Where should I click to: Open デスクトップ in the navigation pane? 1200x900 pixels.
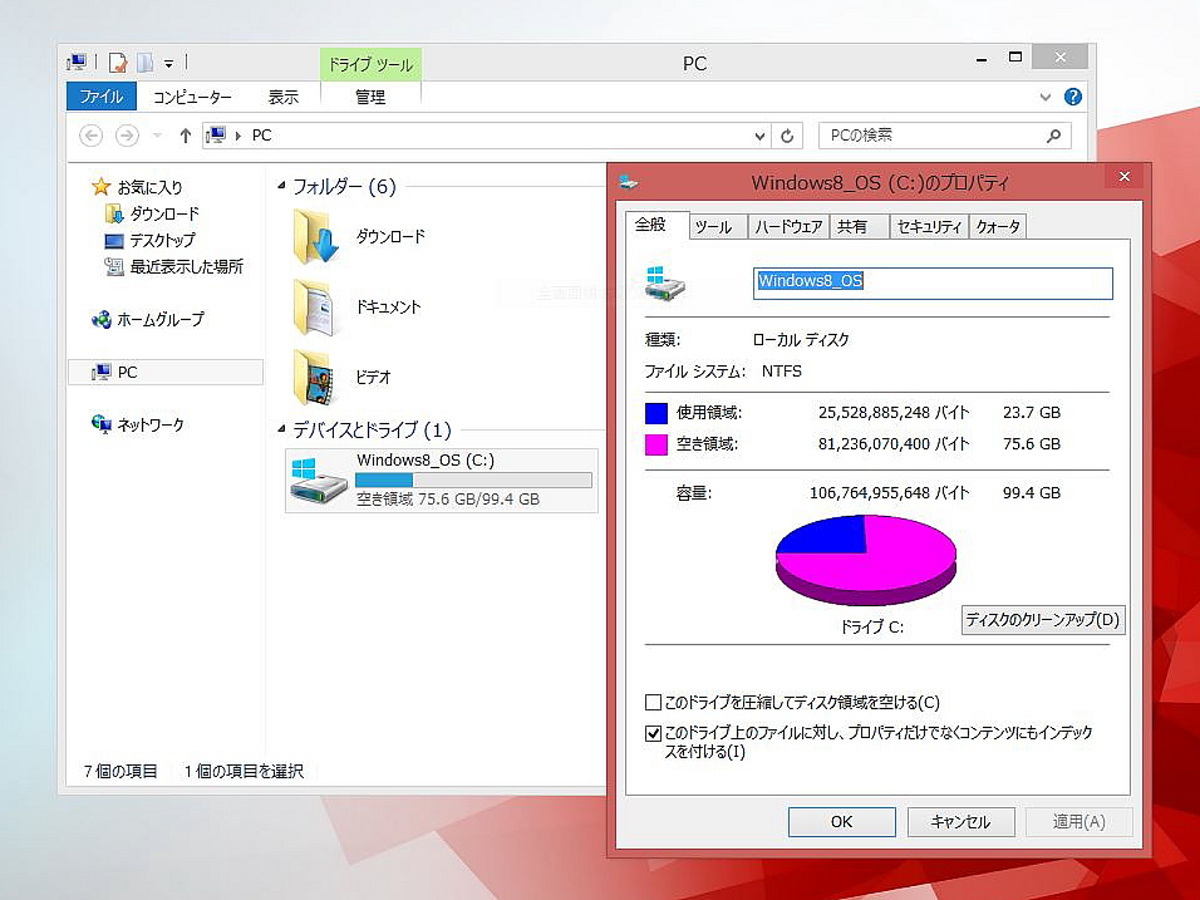click(150, 240)
